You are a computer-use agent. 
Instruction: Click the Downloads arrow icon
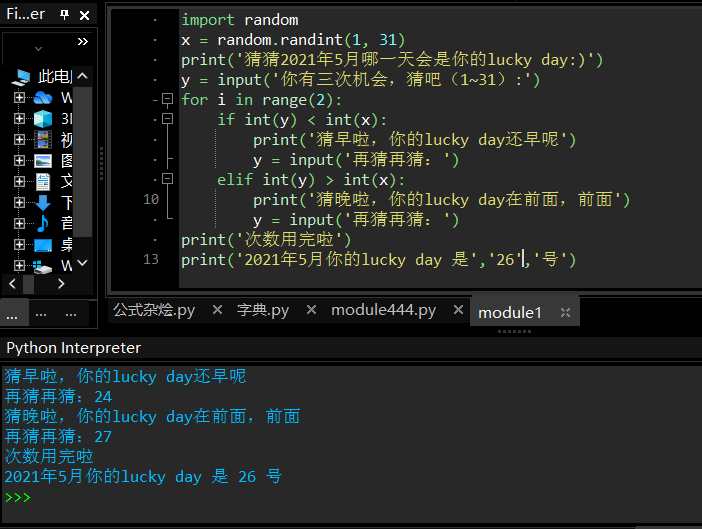(42, 203)
